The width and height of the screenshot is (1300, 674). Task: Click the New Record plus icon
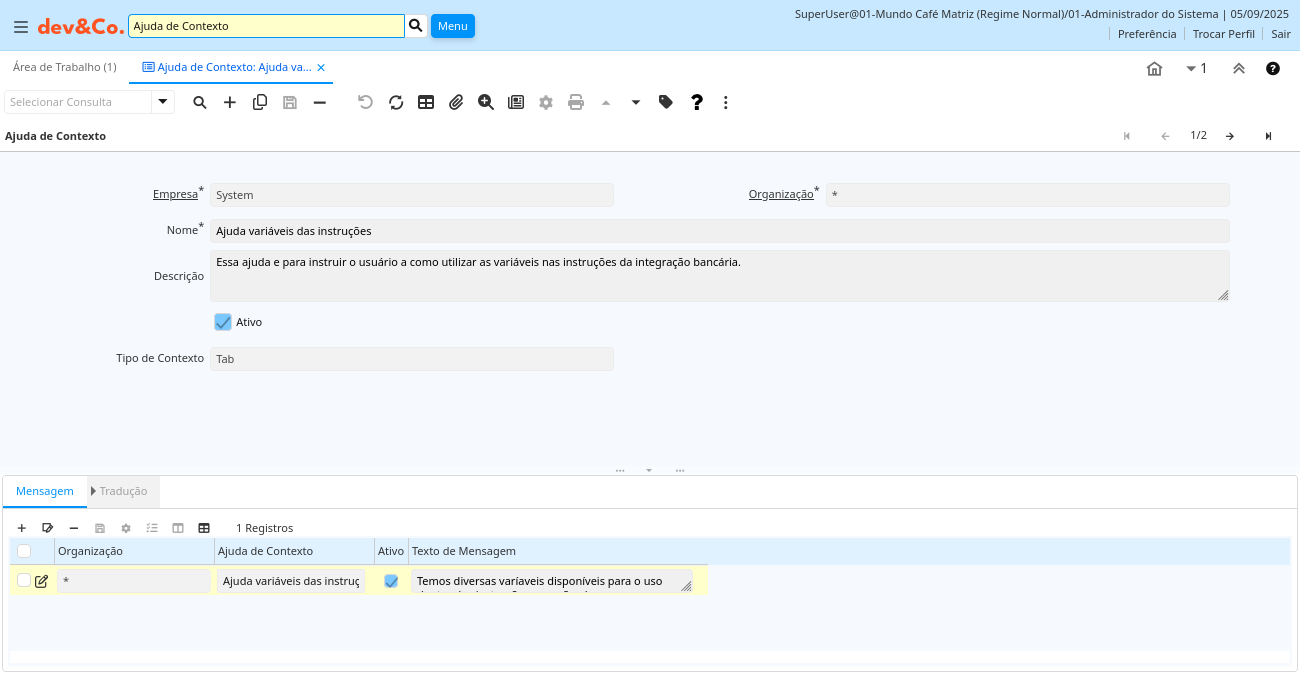pyautogui.click(x=230, y=102)
